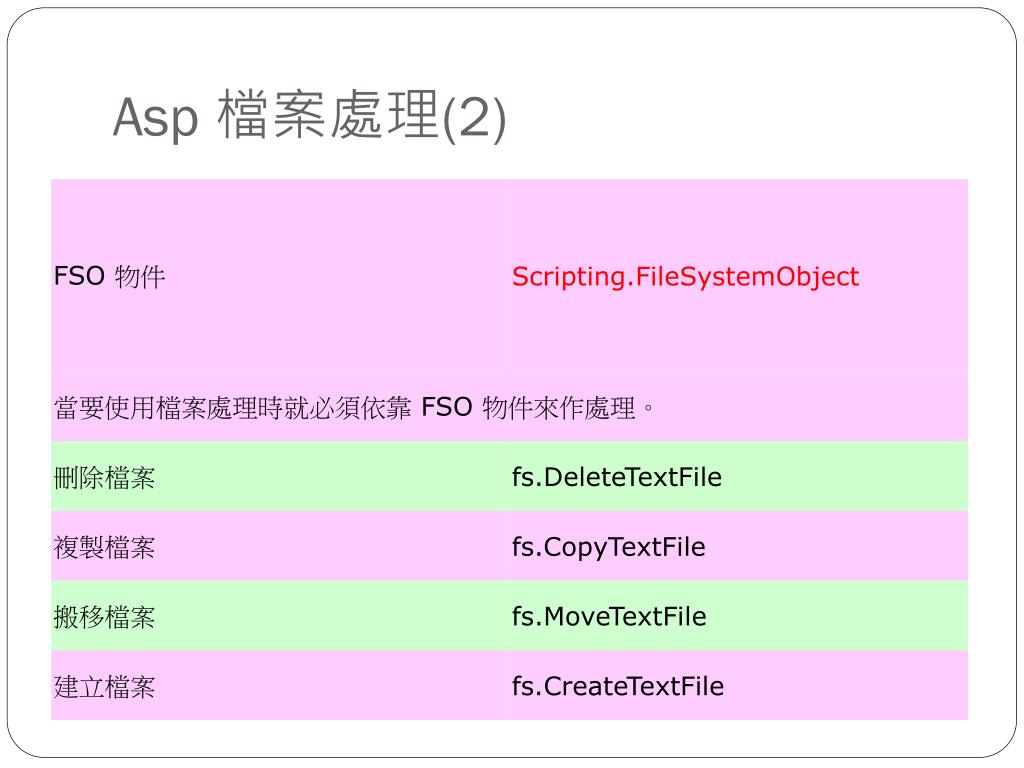Click the '複製檔案' row label
Viewport: 1024px width, 768px height.
pyautogui.click(x=104, y=547)
